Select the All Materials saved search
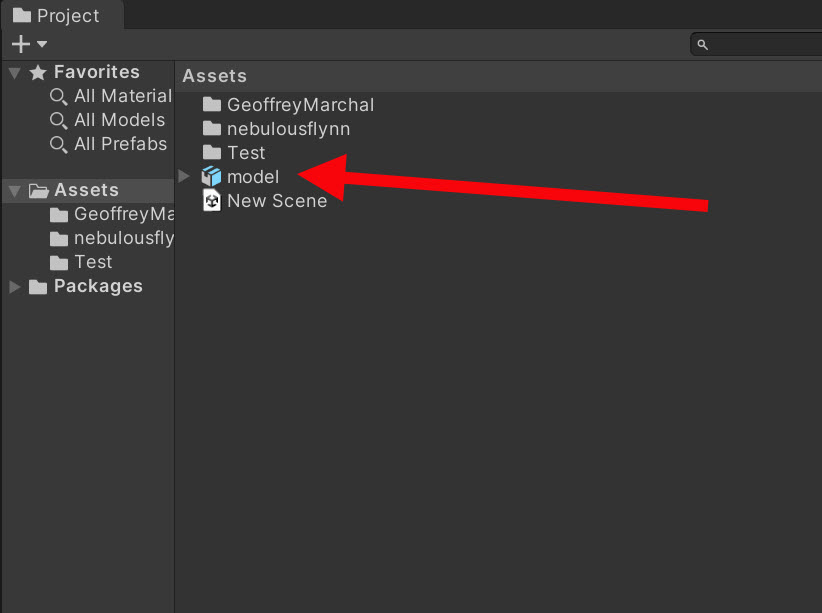The height and width of the screenshot is (613, 822). coord(123,96)
